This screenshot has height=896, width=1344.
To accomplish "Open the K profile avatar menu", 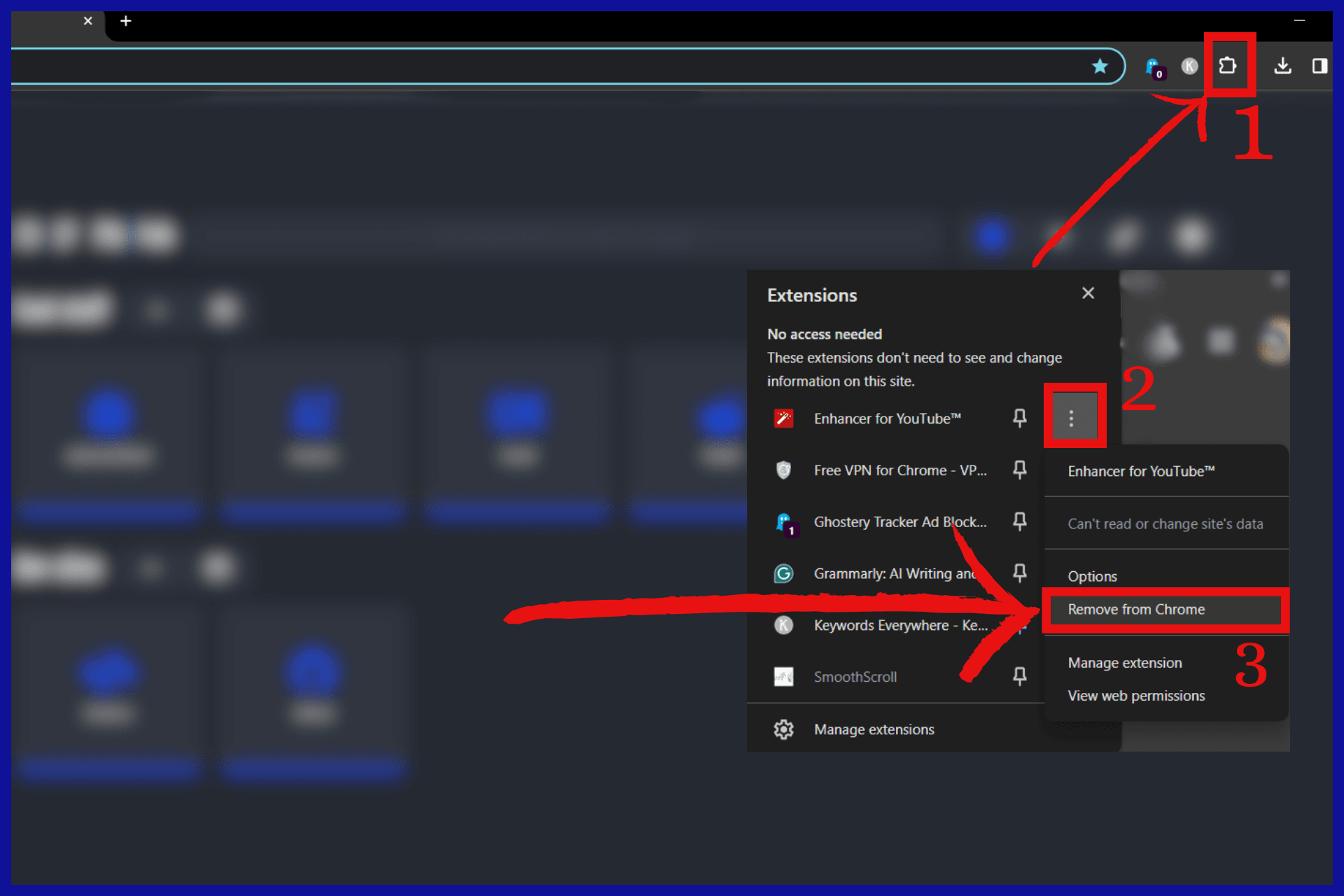I will (x=1189, y=66).
